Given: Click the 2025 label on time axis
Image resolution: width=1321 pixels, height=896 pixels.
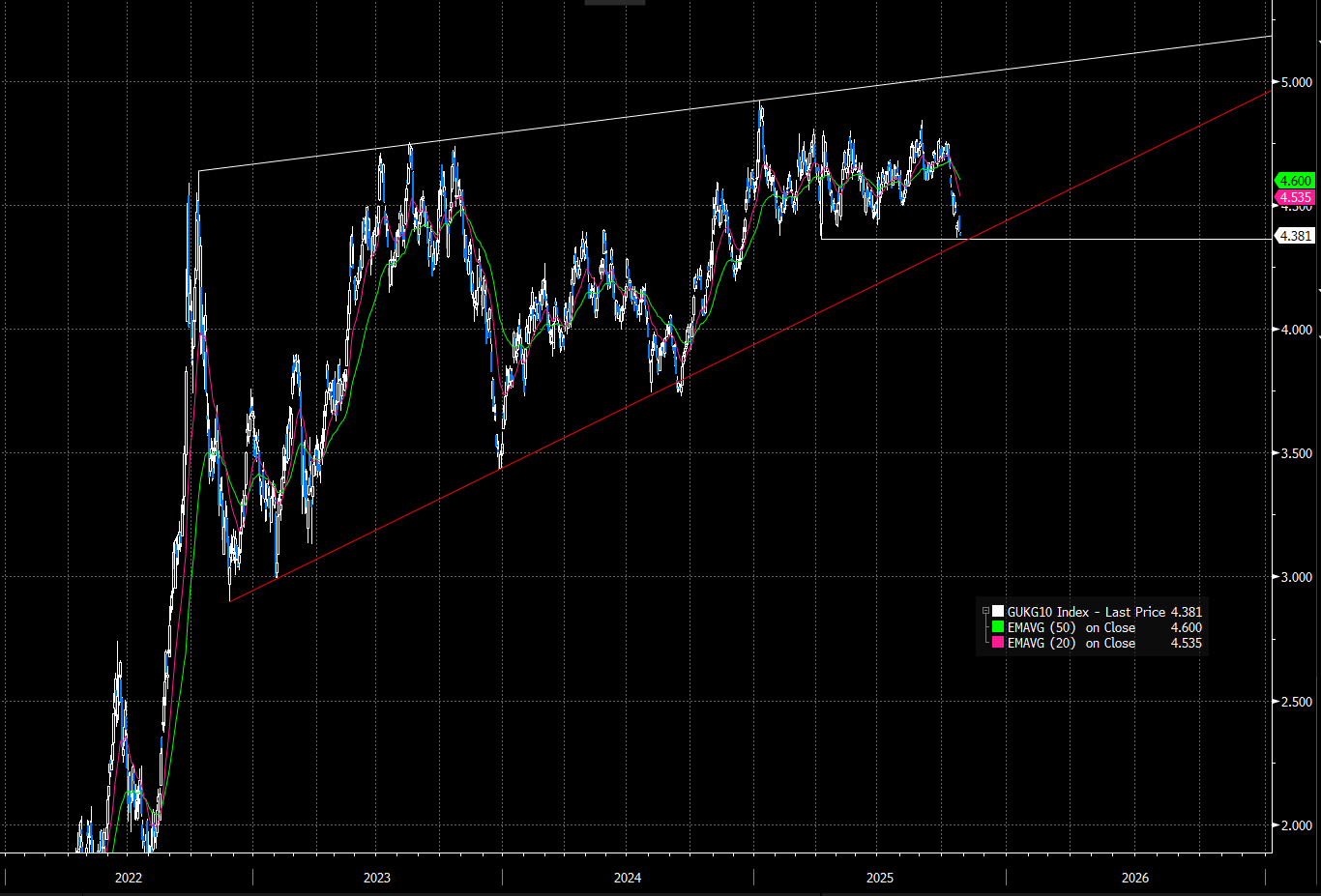Looking at the screenshot, I should 880,878.
